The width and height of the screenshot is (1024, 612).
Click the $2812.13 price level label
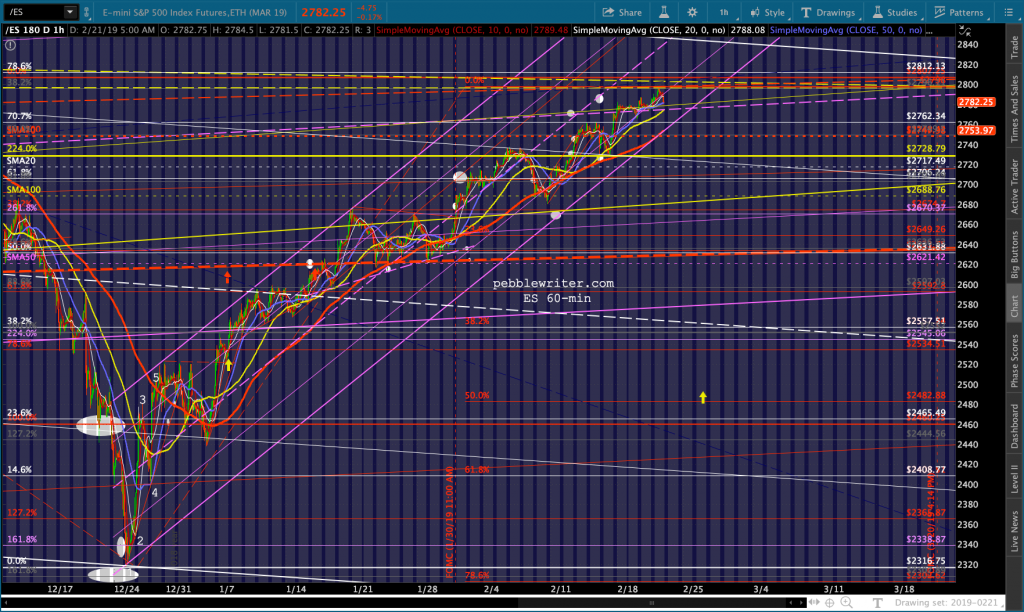pos(926,66)
